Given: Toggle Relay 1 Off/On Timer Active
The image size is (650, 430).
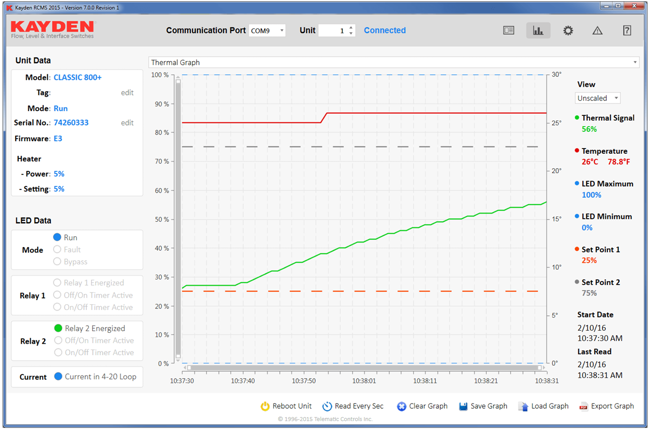Looking at the screenshot, I should [57, 295].
